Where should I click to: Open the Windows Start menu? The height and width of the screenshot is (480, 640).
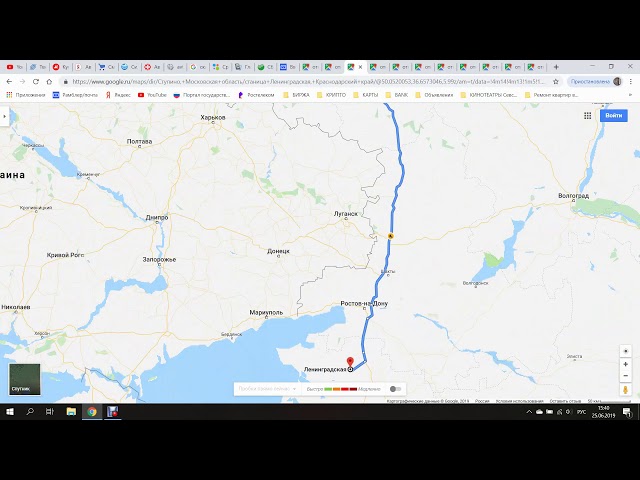(x=9, y=412)
